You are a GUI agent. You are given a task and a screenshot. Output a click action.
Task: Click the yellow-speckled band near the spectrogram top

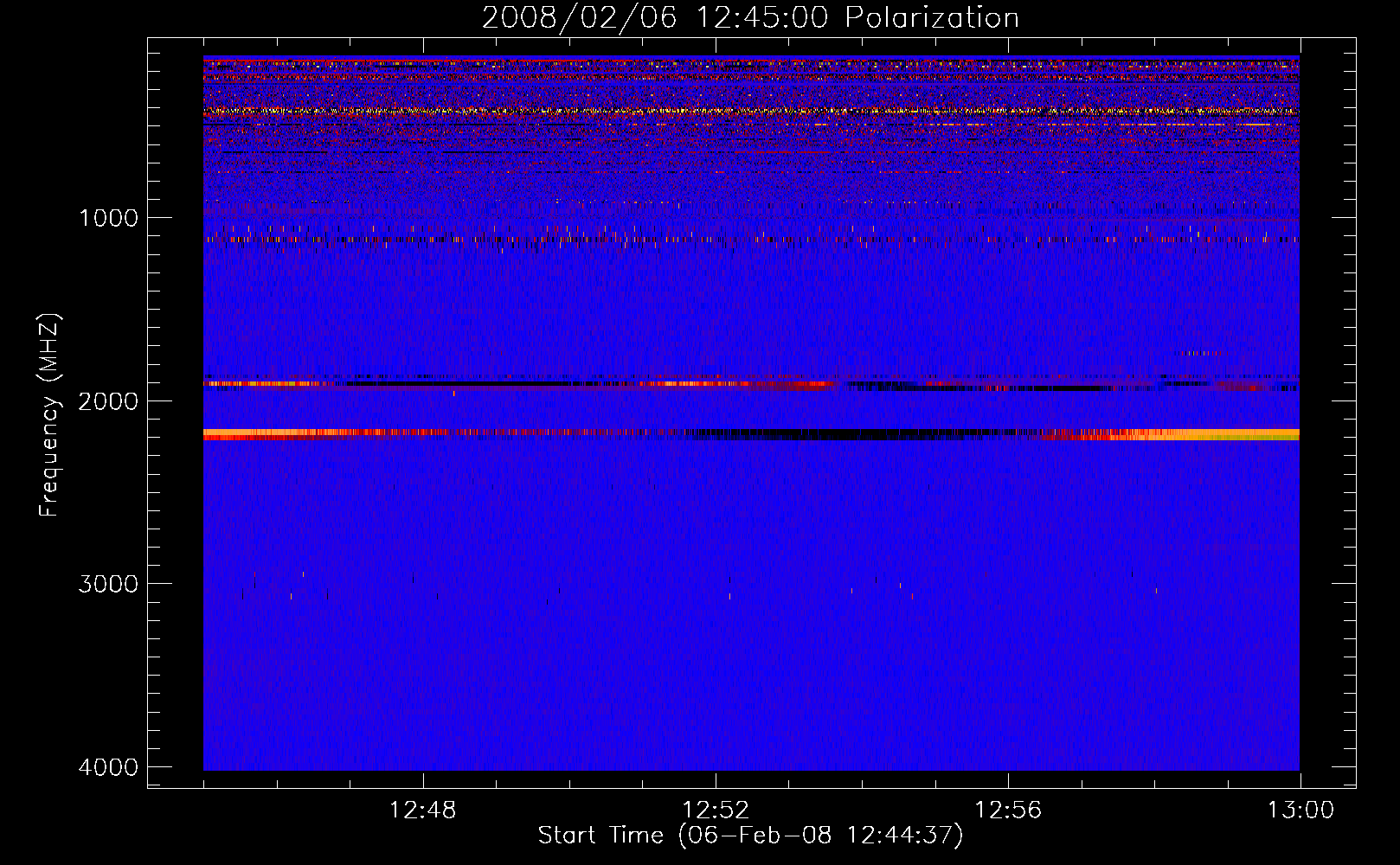(751, 111)
